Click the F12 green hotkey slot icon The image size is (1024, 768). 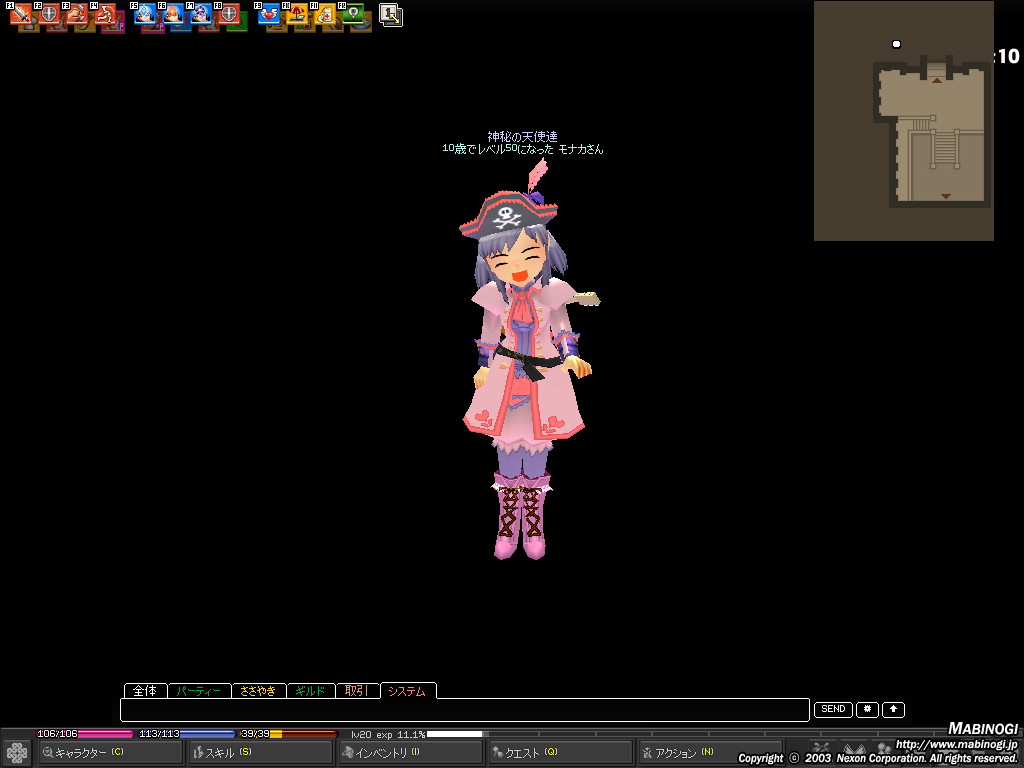click(x=353, y=15)
